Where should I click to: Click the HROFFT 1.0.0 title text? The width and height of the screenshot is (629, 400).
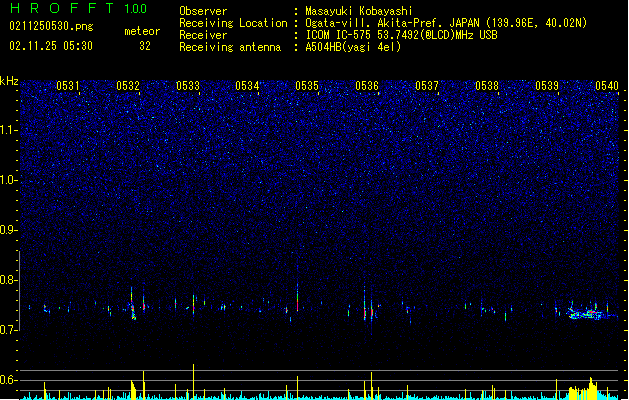(78, 8)
